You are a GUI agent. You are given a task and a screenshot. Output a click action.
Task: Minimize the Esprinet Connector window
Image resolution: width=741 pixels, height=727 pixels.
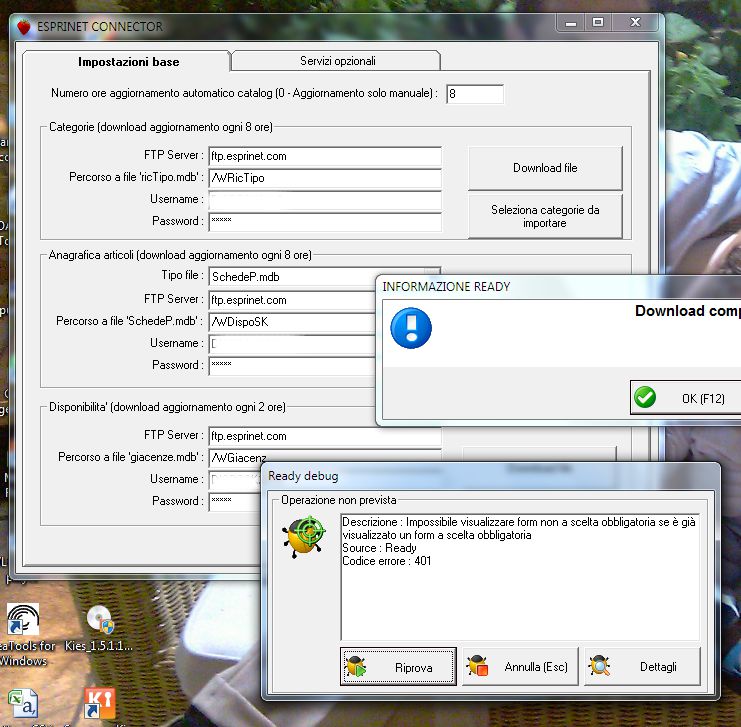point(571,23)
